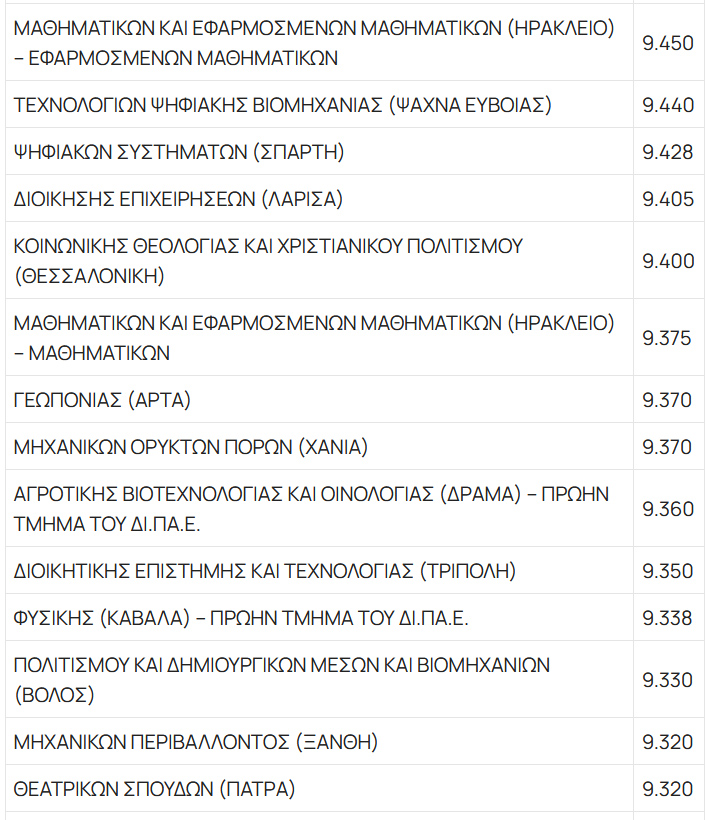Select the ΔΙΟΙΚΗΣΗΣ ΕΠΙΧΕΙΡΗΣΕΩΝ (ΛΑΡΙΣΑ) cell
717x820 pixels.
(x=178, y=199)
